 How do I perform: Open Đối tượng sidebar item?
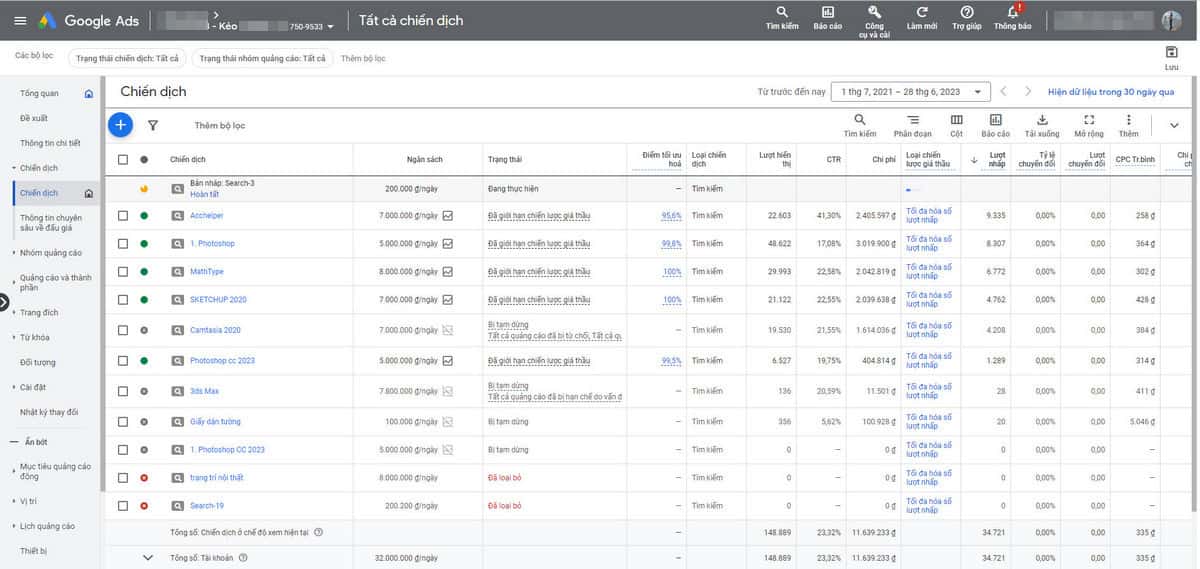pyautogui.click(x=38, y=362)
